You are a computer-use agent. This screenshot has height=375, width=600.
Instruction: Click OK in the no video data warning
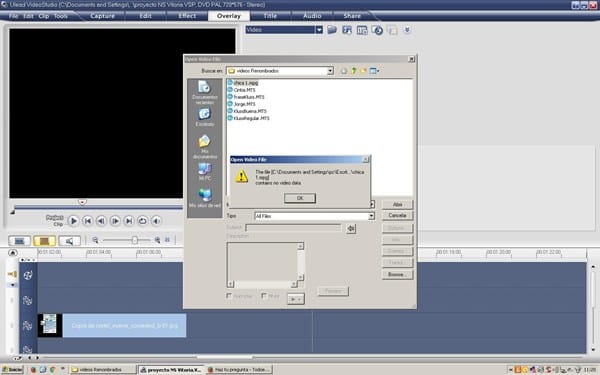tap(300, 198)
